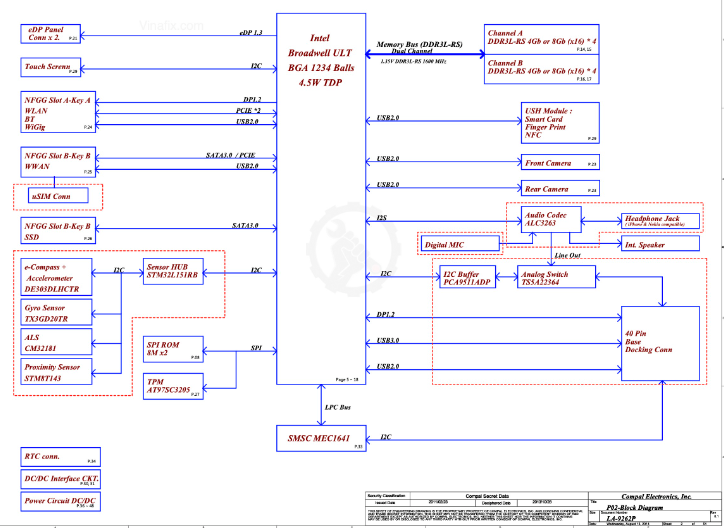Select the Gyro Sensor TX3GD20TR block
The height and width of the screenshot is (528, 724).
pyautogui.click(x=56, y=312)
